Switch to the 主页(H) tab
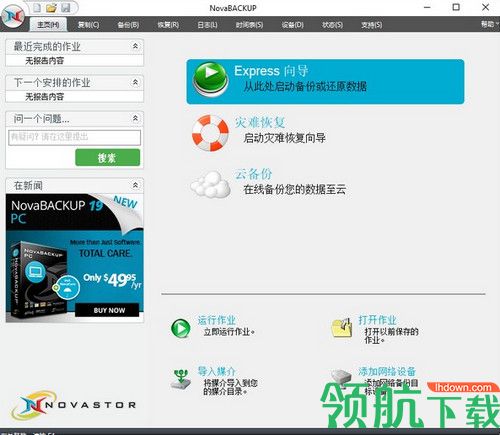This screenshot has width=500, height=435. coord(48,25)
